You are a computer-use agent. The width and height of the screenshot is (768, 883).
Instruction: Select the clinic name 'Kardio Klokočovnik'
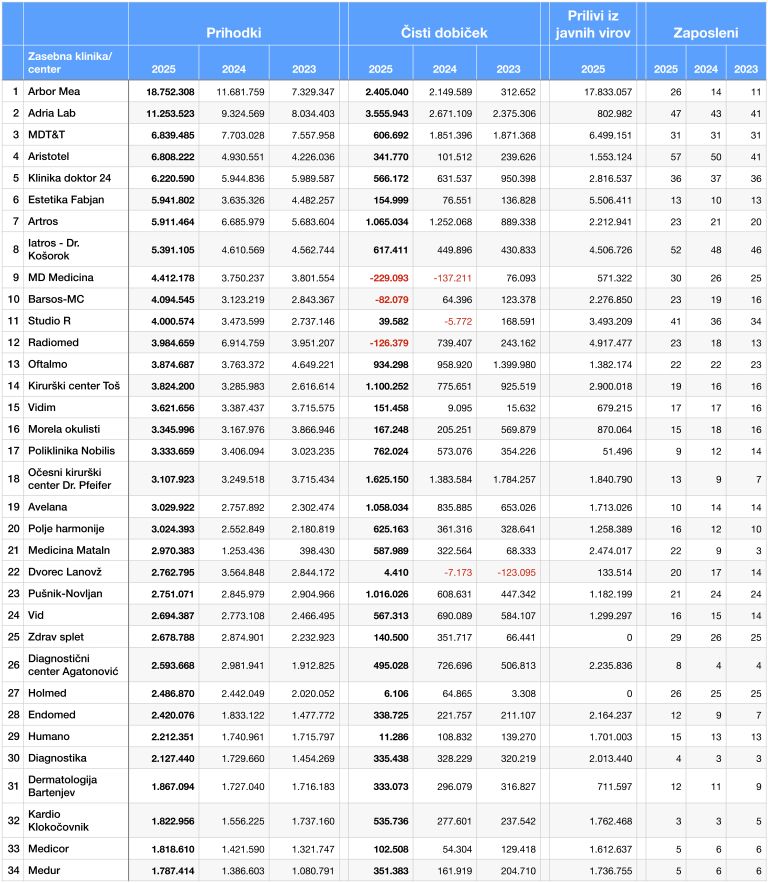pos(59,820)
